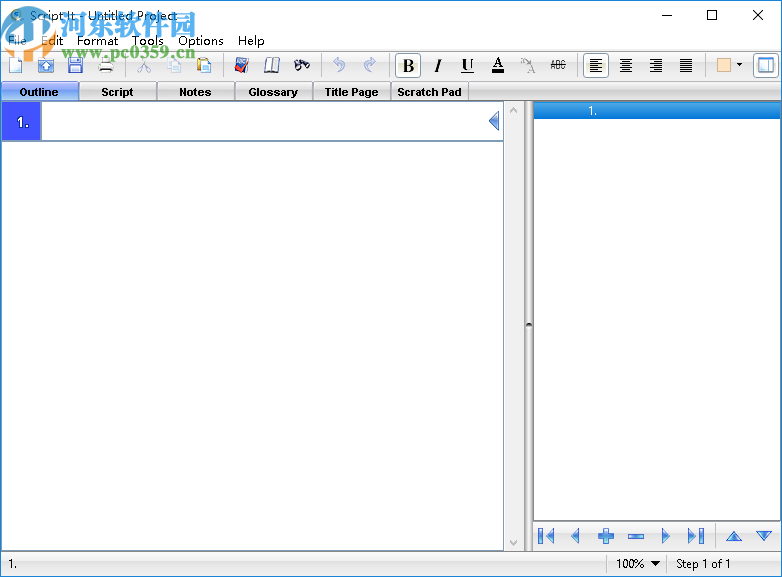Screen dimensions: 782x577
Task: Paste with the clipboard icon
Action: click(x=204, y=65)
